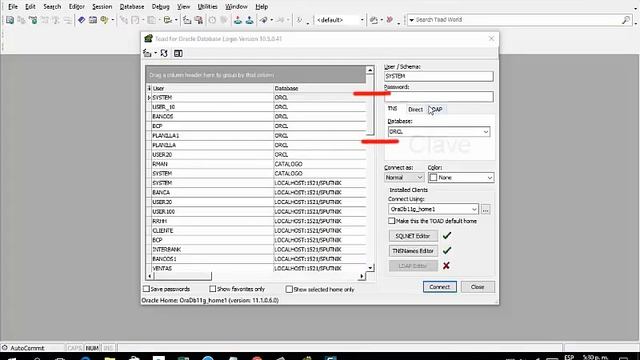
Task: Click the grid's scroll-right arrow
Action: click(x=361, y=276)
